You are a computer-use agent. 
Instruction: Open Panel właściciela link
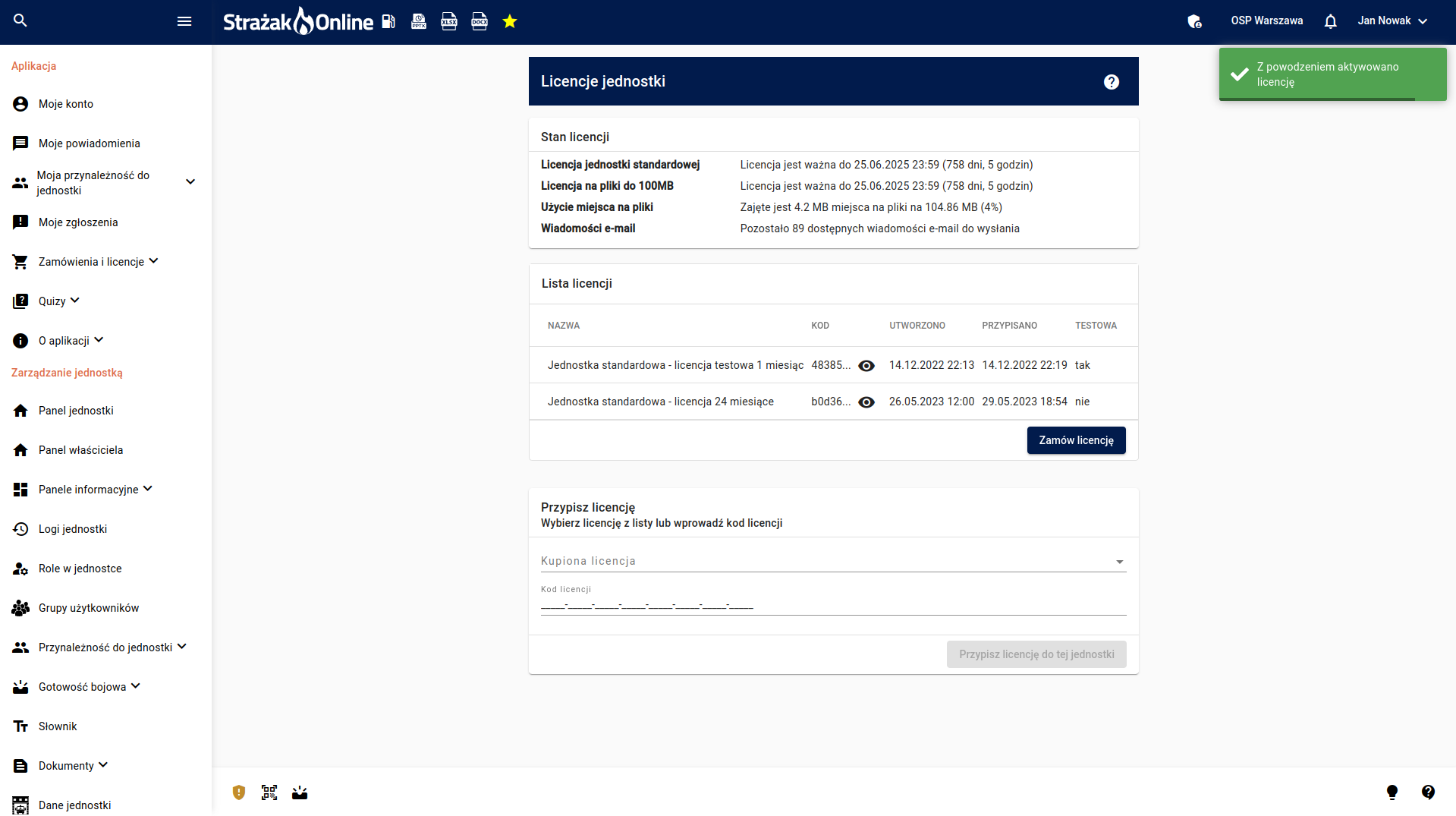80,450
